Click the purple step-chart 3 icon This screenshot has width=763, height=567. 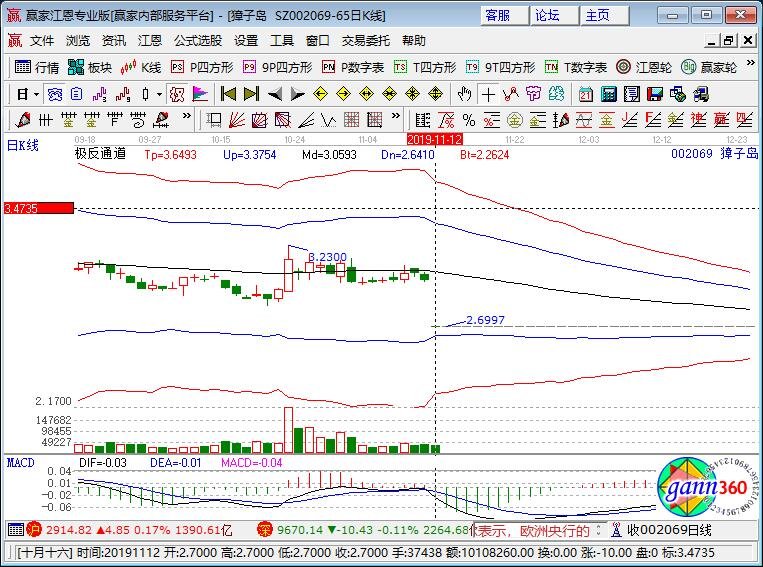point(99,94)
